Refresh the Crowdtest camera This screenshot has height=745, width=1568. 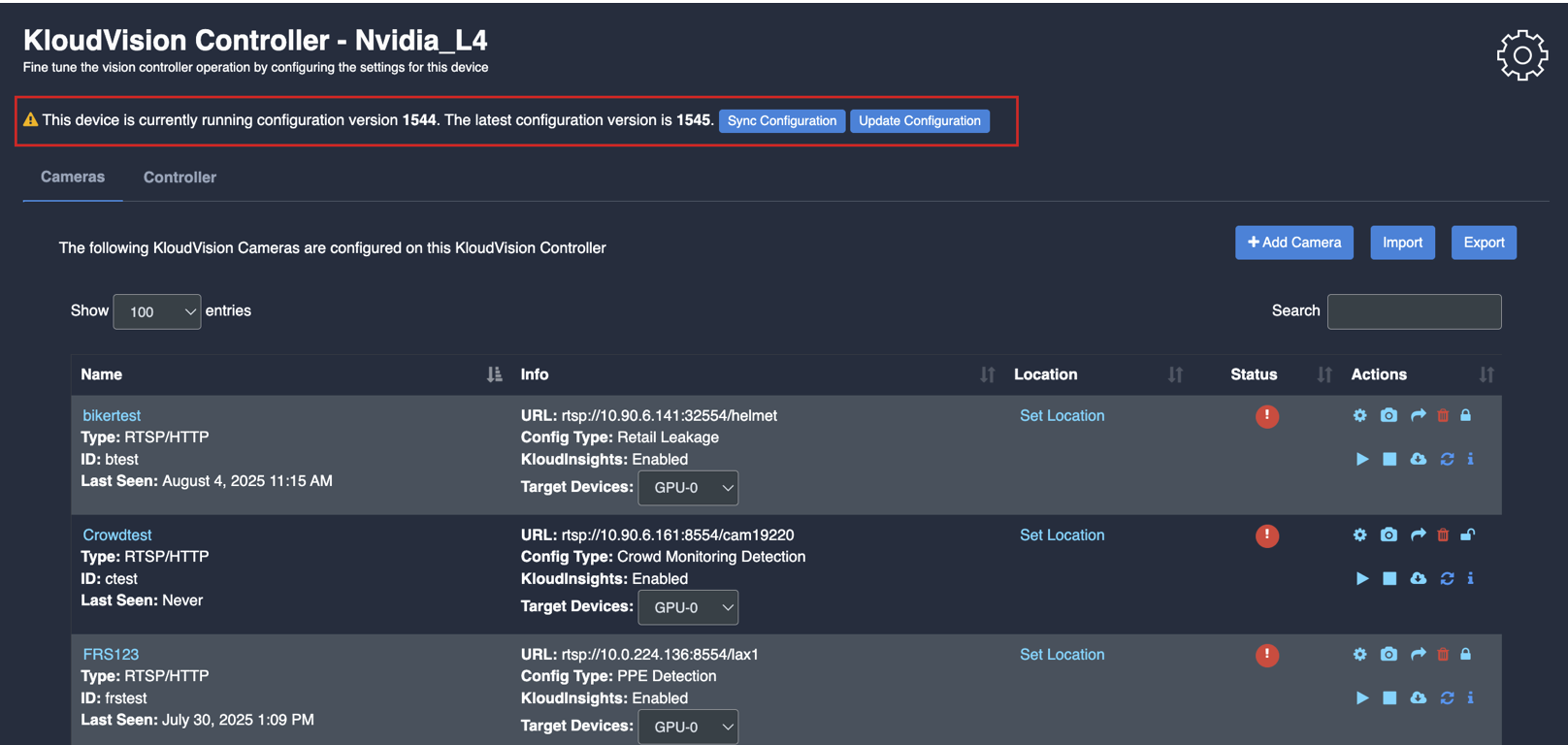click(1447, 578)
